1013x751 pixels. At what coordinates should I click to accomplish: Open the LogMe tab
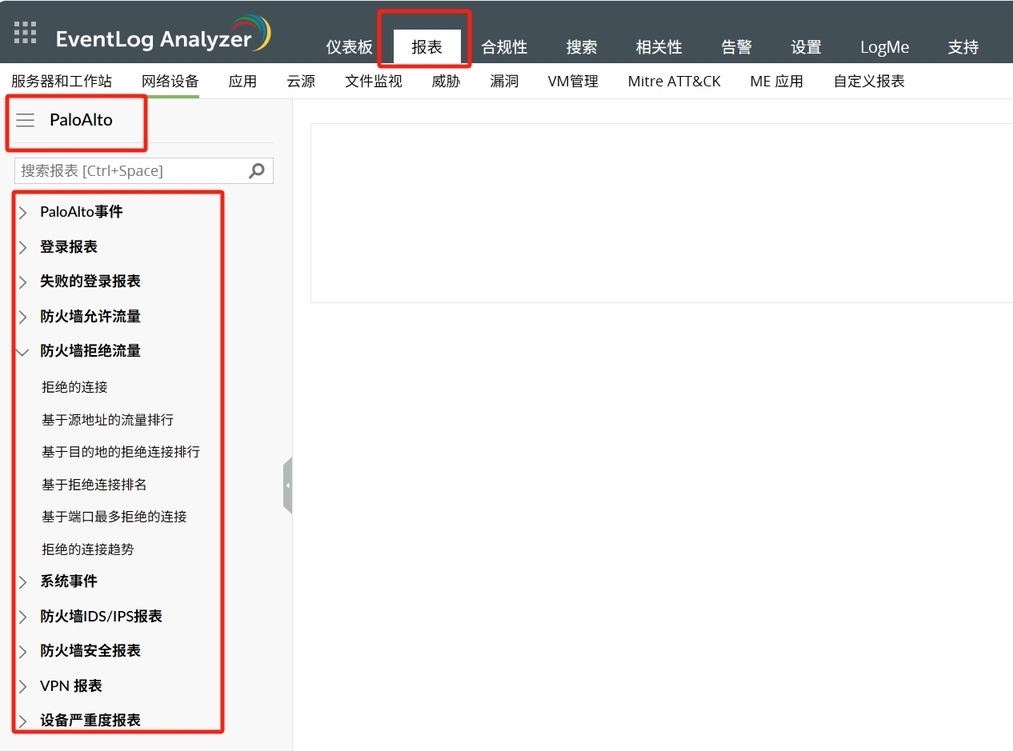pos(884,47)
